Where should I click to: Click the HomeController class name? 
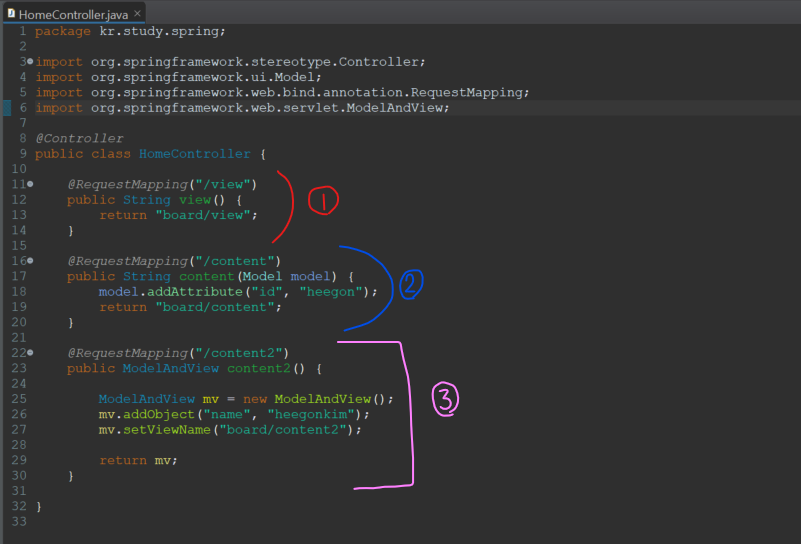195,154
